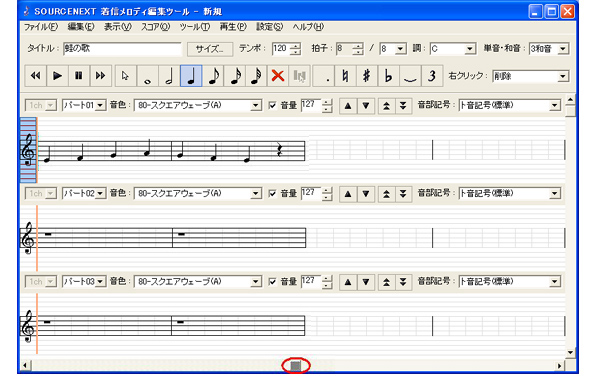Select the tie tool
Image resolution: width=600 pixels, height=377 pixels.
pyautogui.click(x=410, y=76)
